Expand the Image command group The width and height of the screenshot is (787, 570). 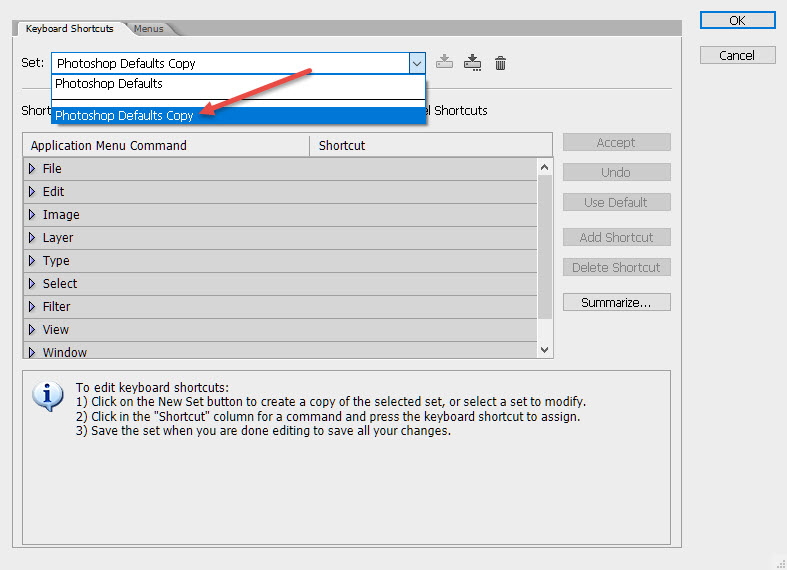coord(32,215)
